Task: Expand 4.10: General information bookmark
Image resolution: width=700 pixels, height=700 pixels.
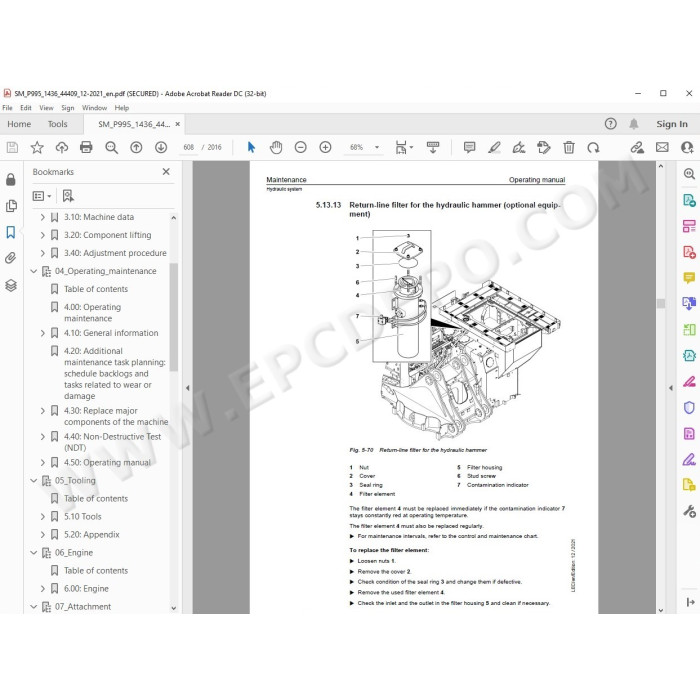Action: [x=43, y=333]
